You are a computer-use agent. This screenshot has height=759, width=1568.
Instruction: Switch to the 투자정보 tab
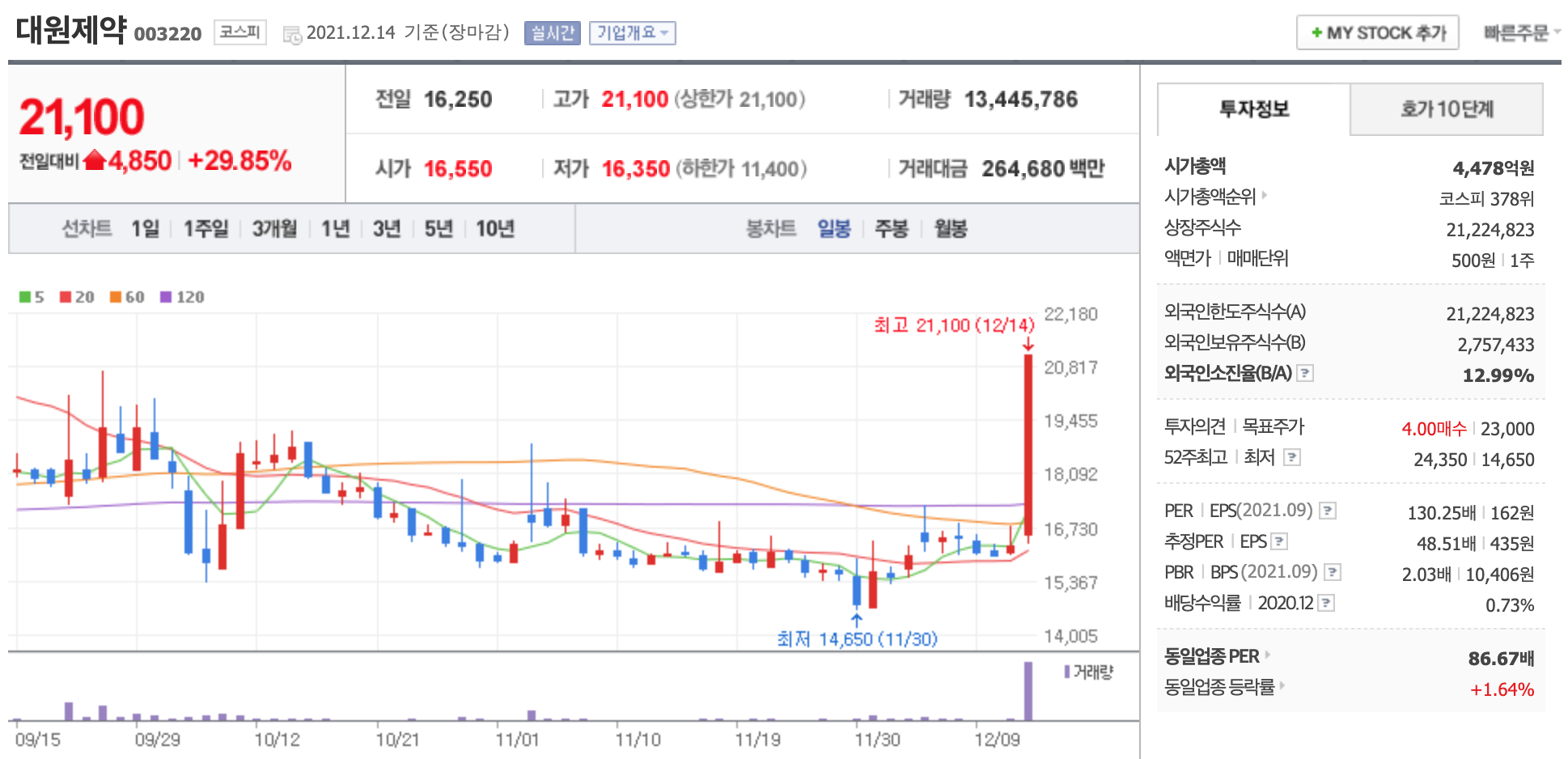coord(1254,109)
